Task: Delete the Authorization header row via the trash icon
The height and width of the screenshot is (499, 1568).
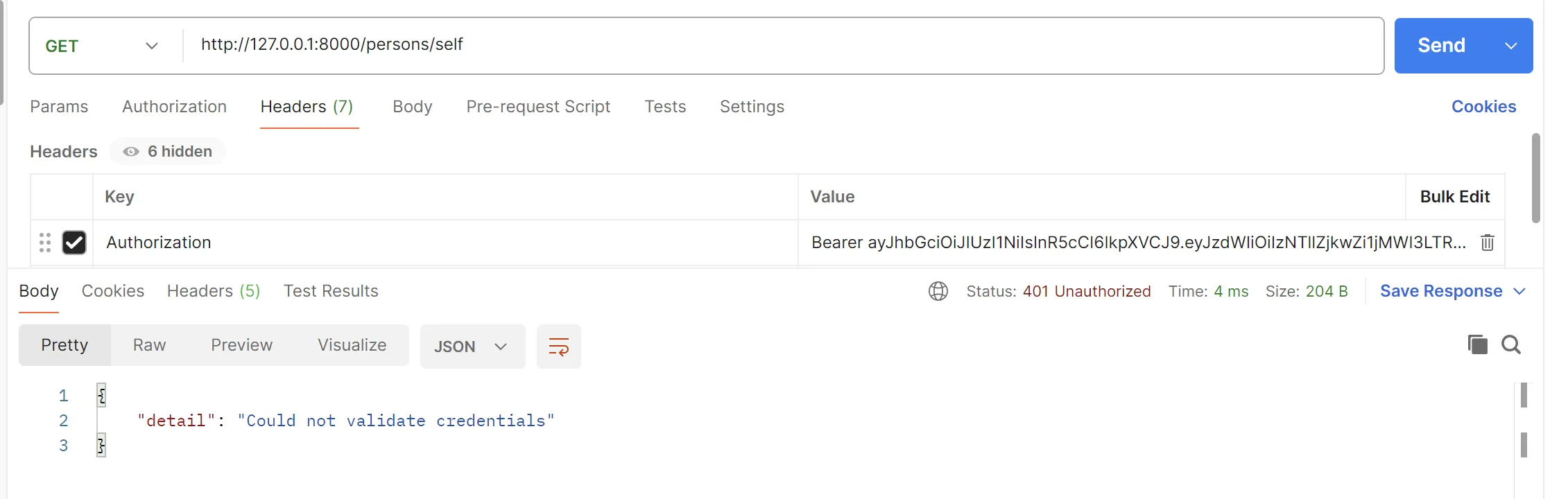Action: (x=1487, y=243)
